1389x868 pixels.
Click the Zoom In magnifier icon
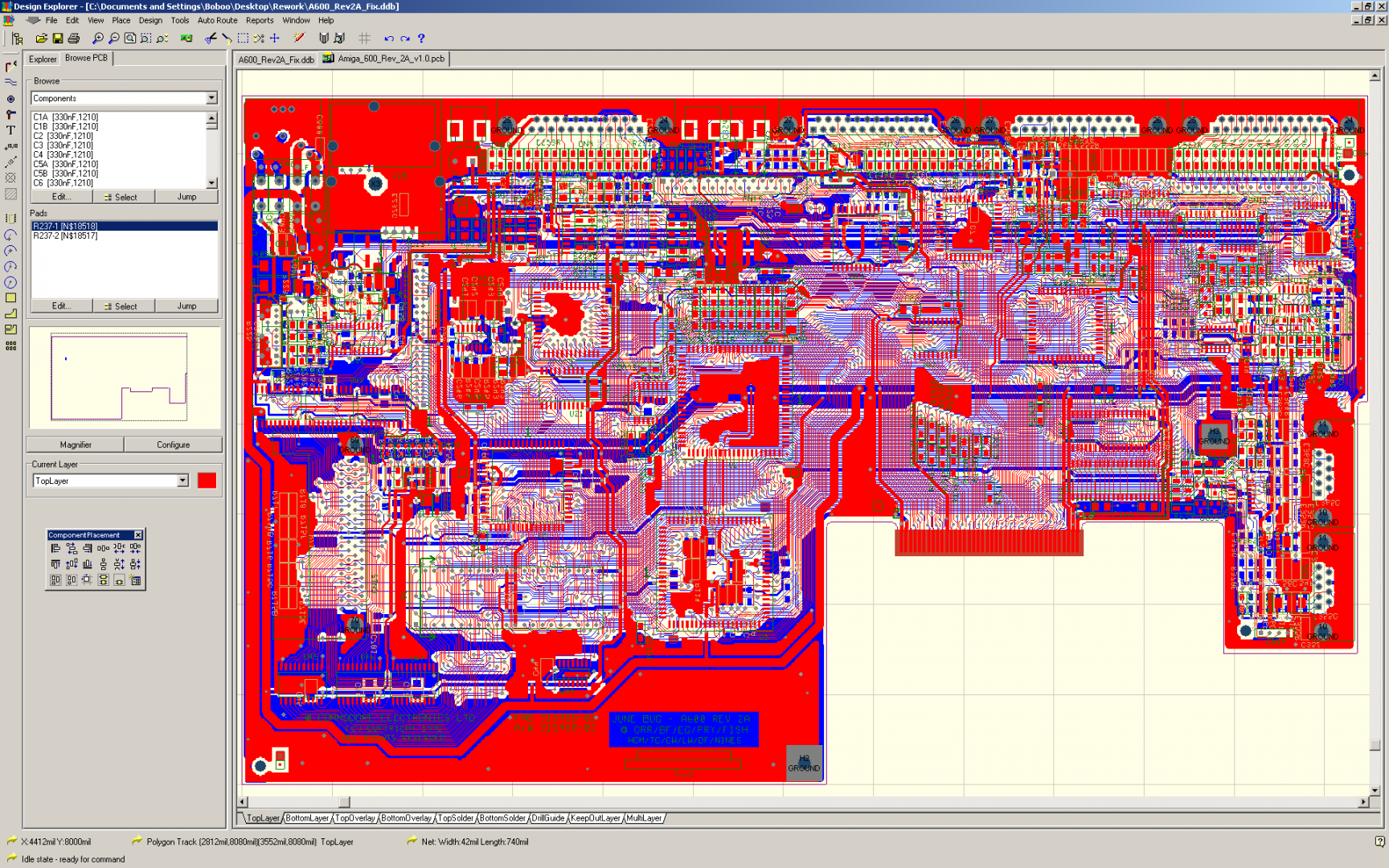tap(98, 39)
